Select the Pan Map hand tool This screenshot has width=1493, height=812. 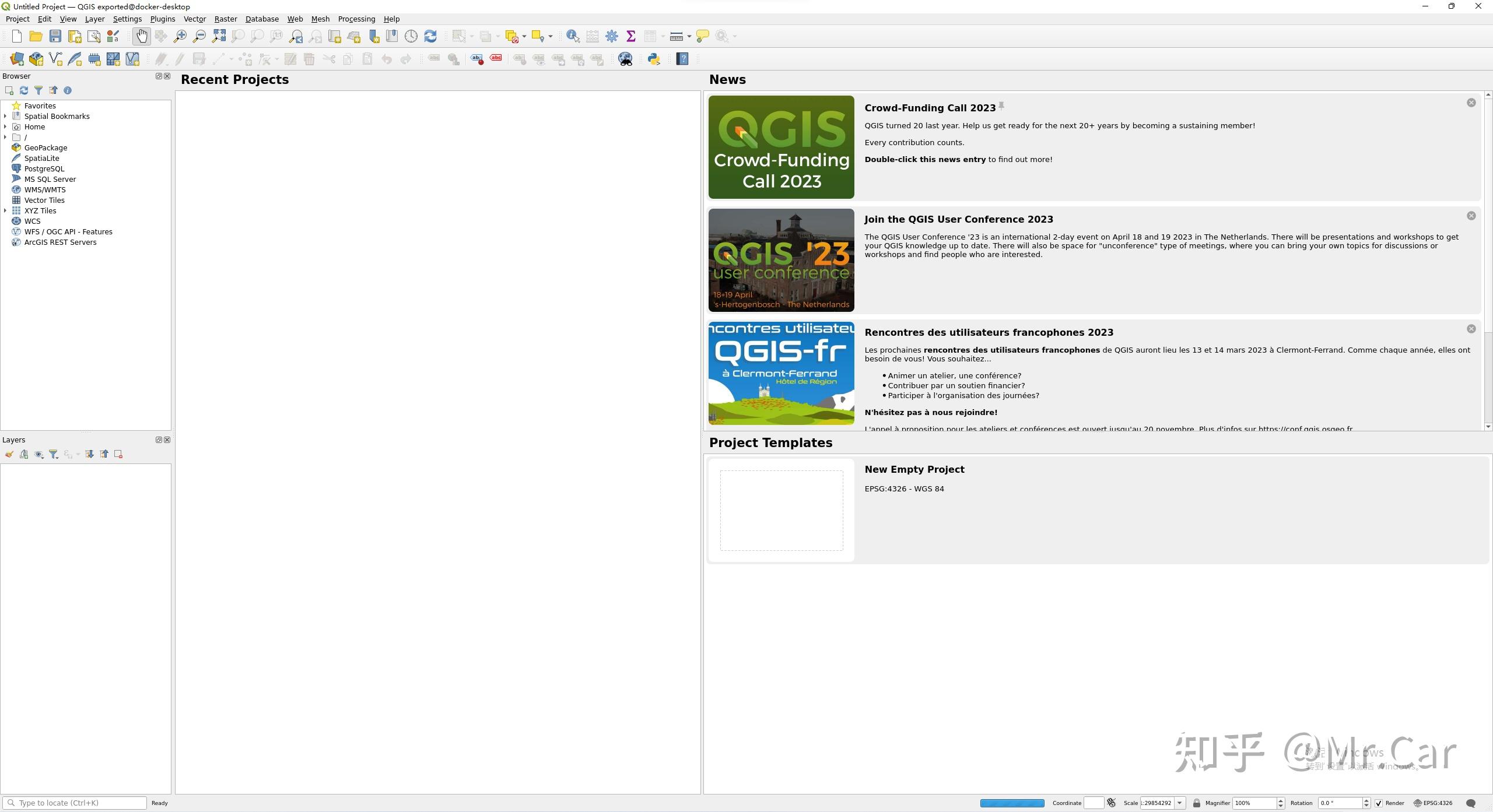coord(142,36)
